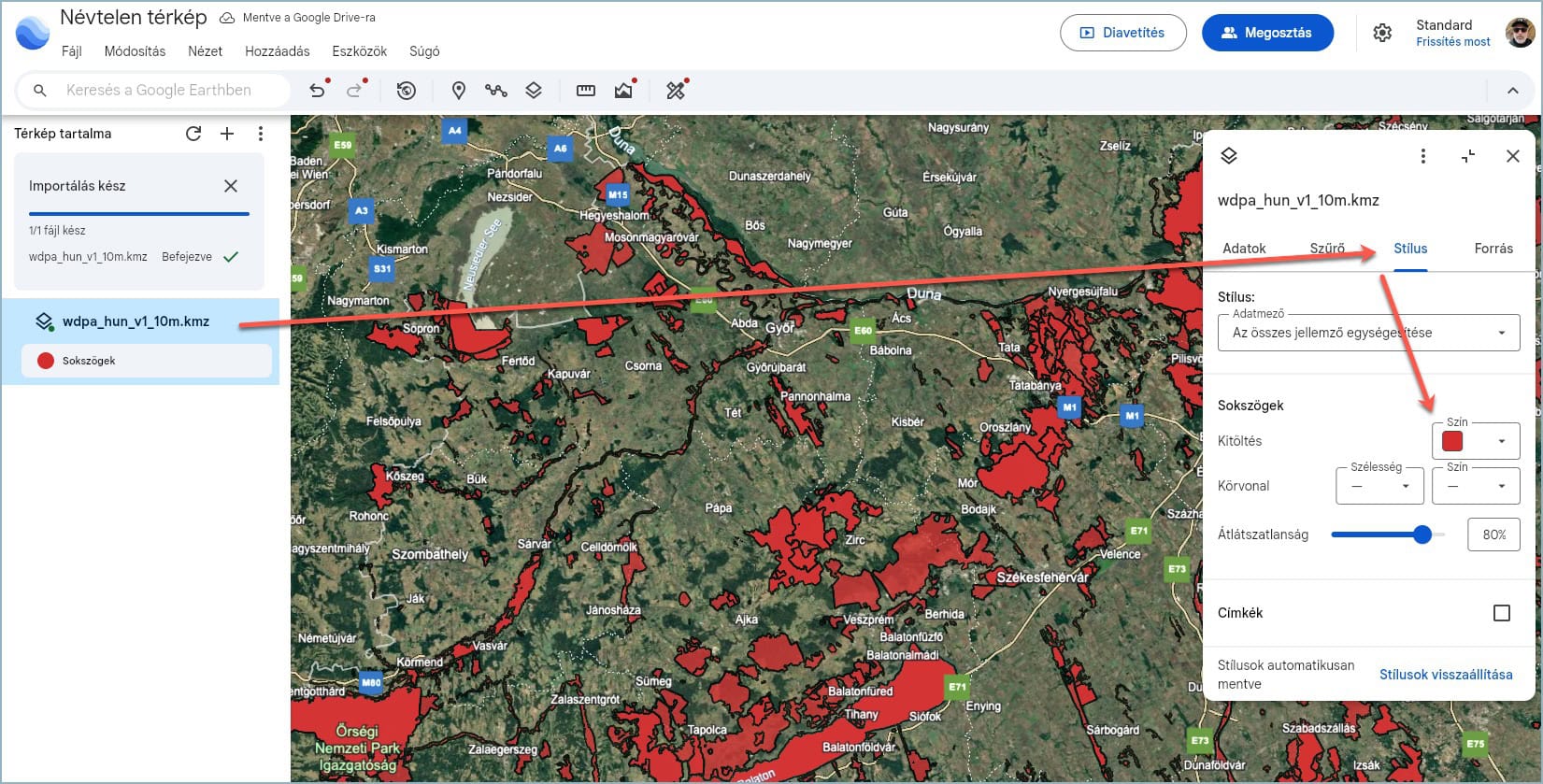Click the image overlay toolbar icon
The image size is (1543, 784).
pyautogui.click(x=623, y=91)
